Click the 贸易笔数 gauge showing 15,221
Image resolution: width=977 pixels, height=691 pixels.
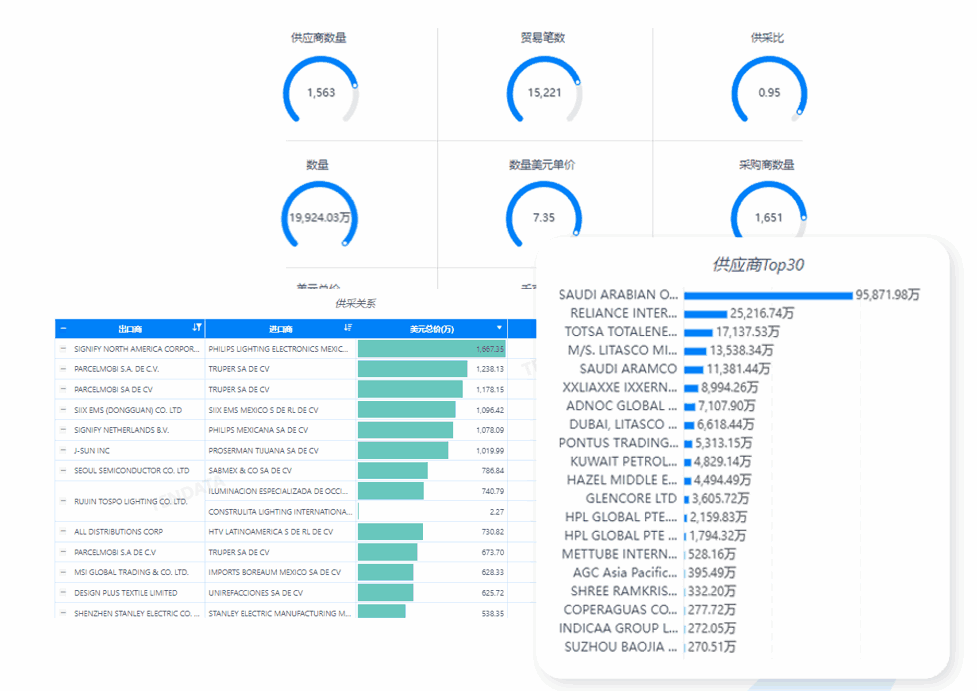tap(544, 92)
